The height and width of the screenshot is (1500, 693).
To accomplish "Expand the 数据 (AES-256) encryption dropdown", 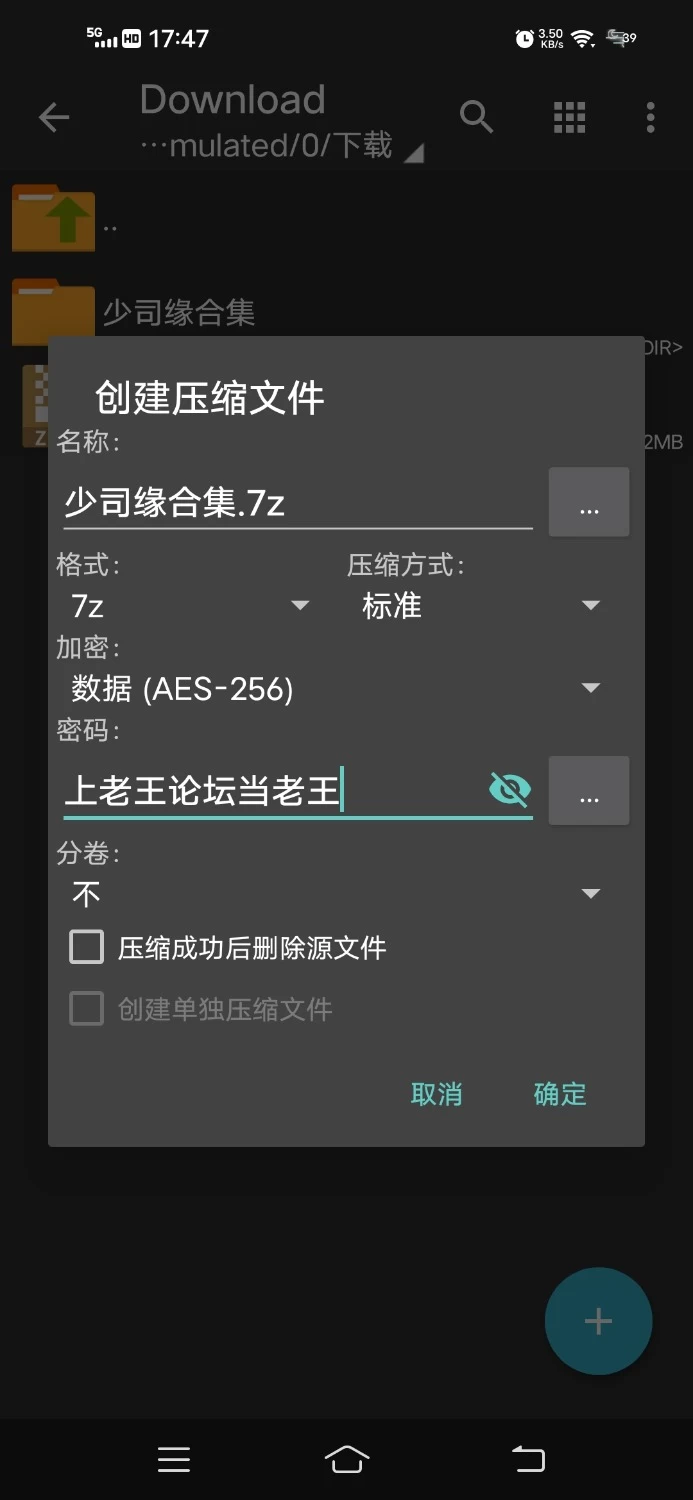I will [x=337, y=688].
